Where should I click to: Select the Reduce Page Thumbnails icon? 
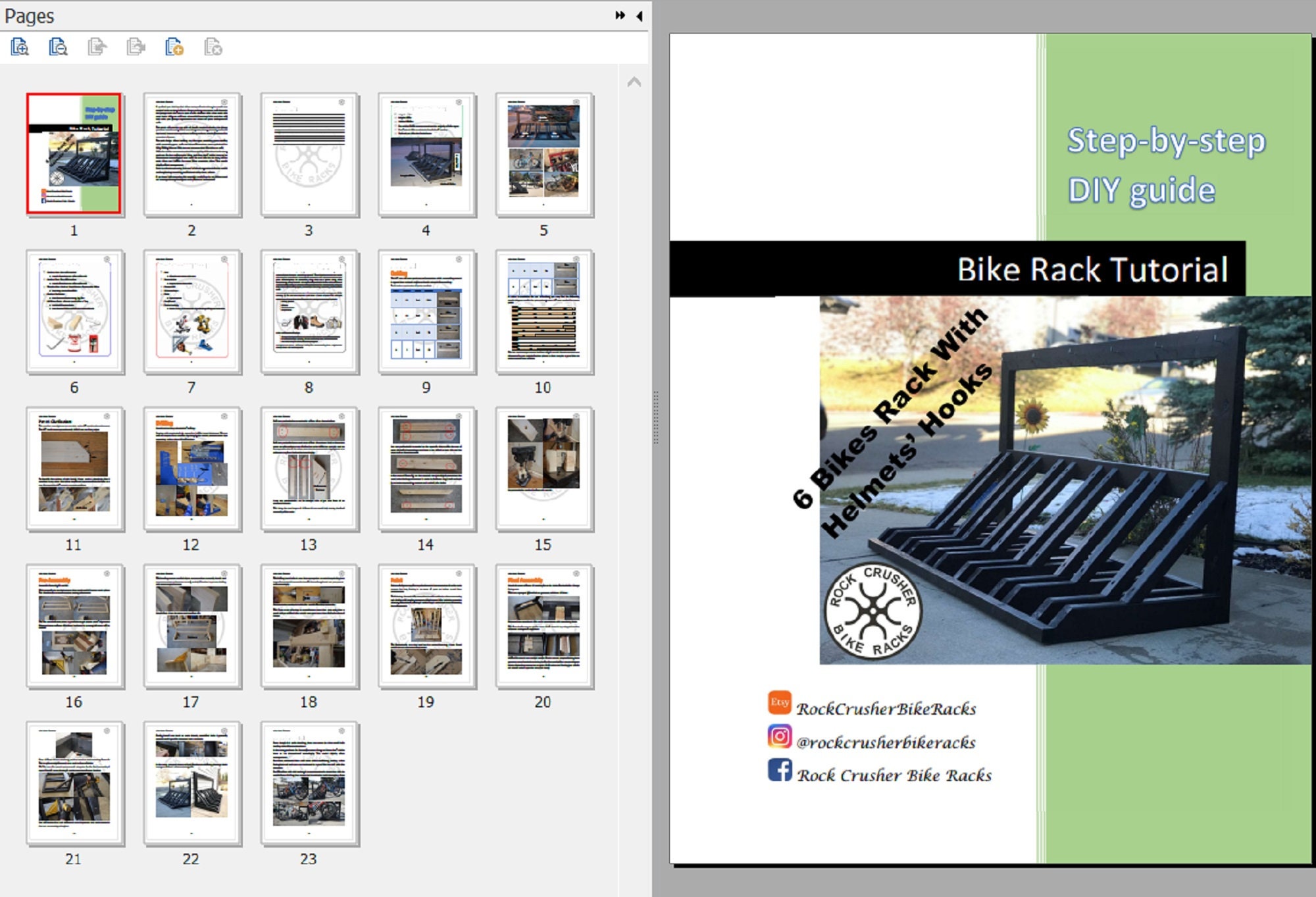(57, 47)
